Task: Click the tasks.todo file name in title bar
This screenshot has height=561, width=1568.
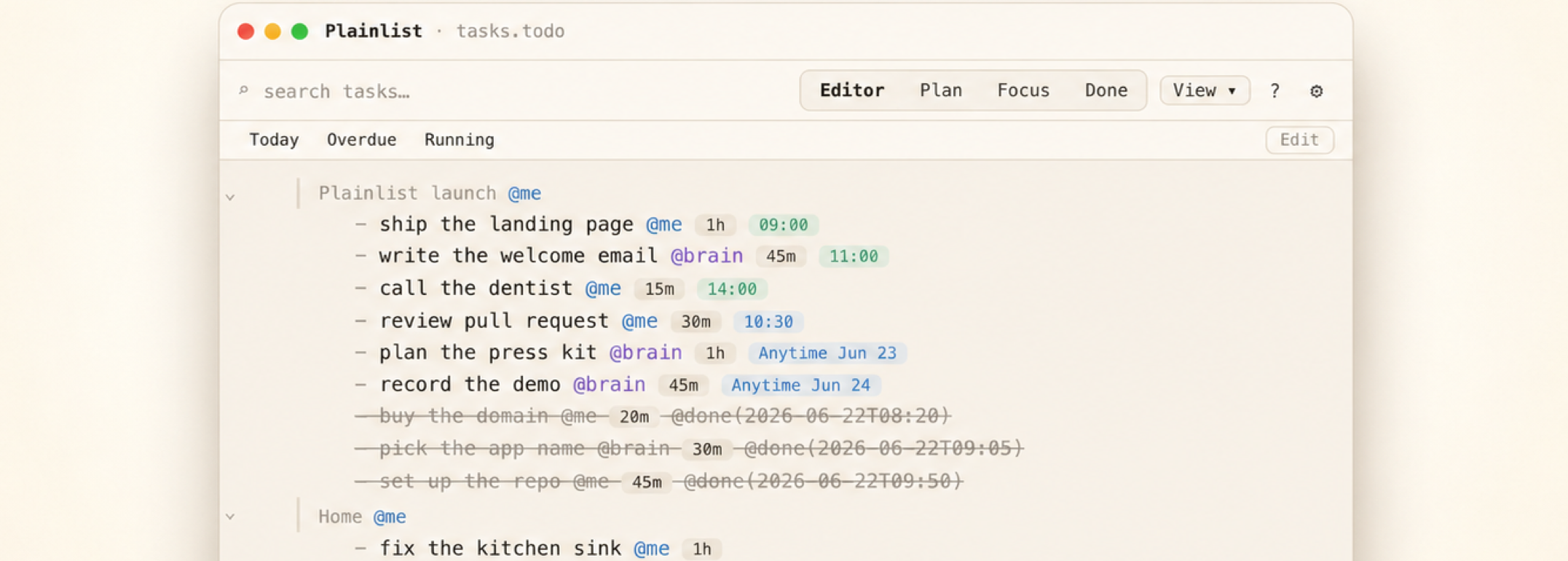Action: click(510, 31)
